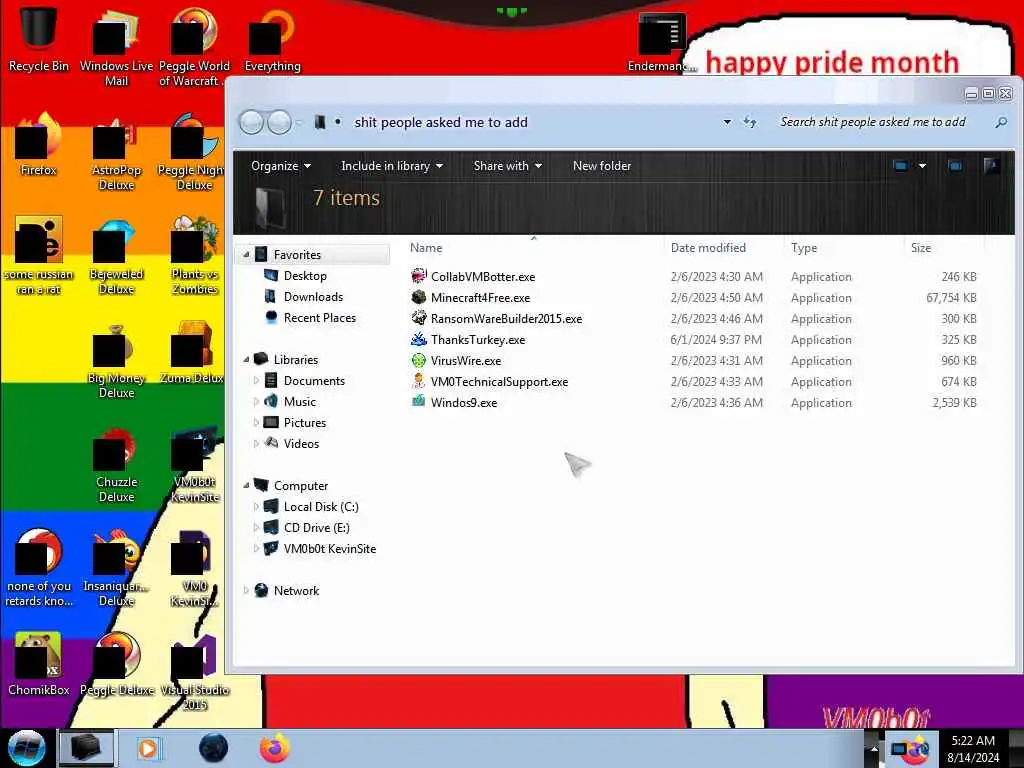The image size is (1024, 768).
Task: Select CollabVMBotter.exe file icon
Action: [419, 276]
